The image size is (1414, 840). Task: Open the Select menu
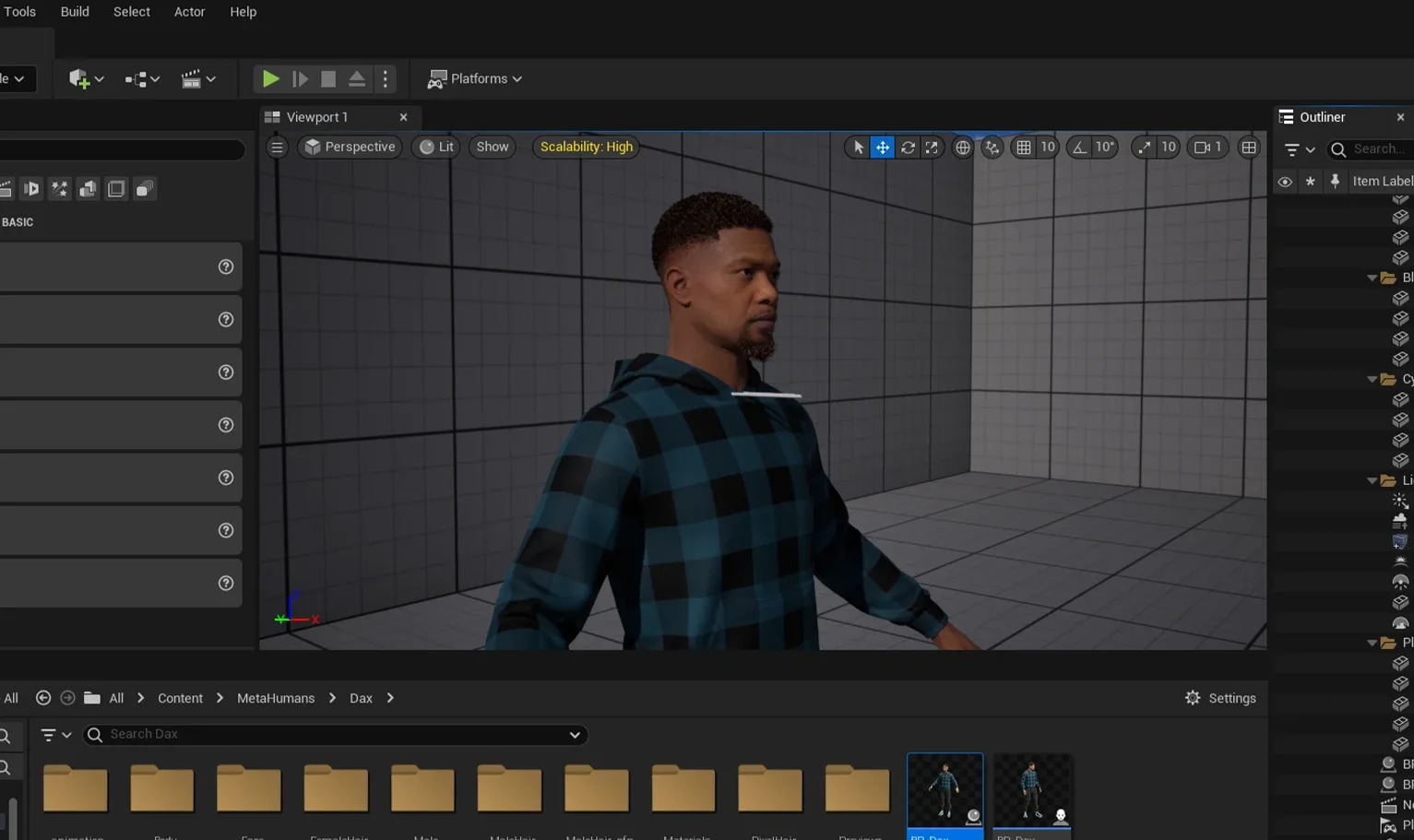click(x=132, y=12)
